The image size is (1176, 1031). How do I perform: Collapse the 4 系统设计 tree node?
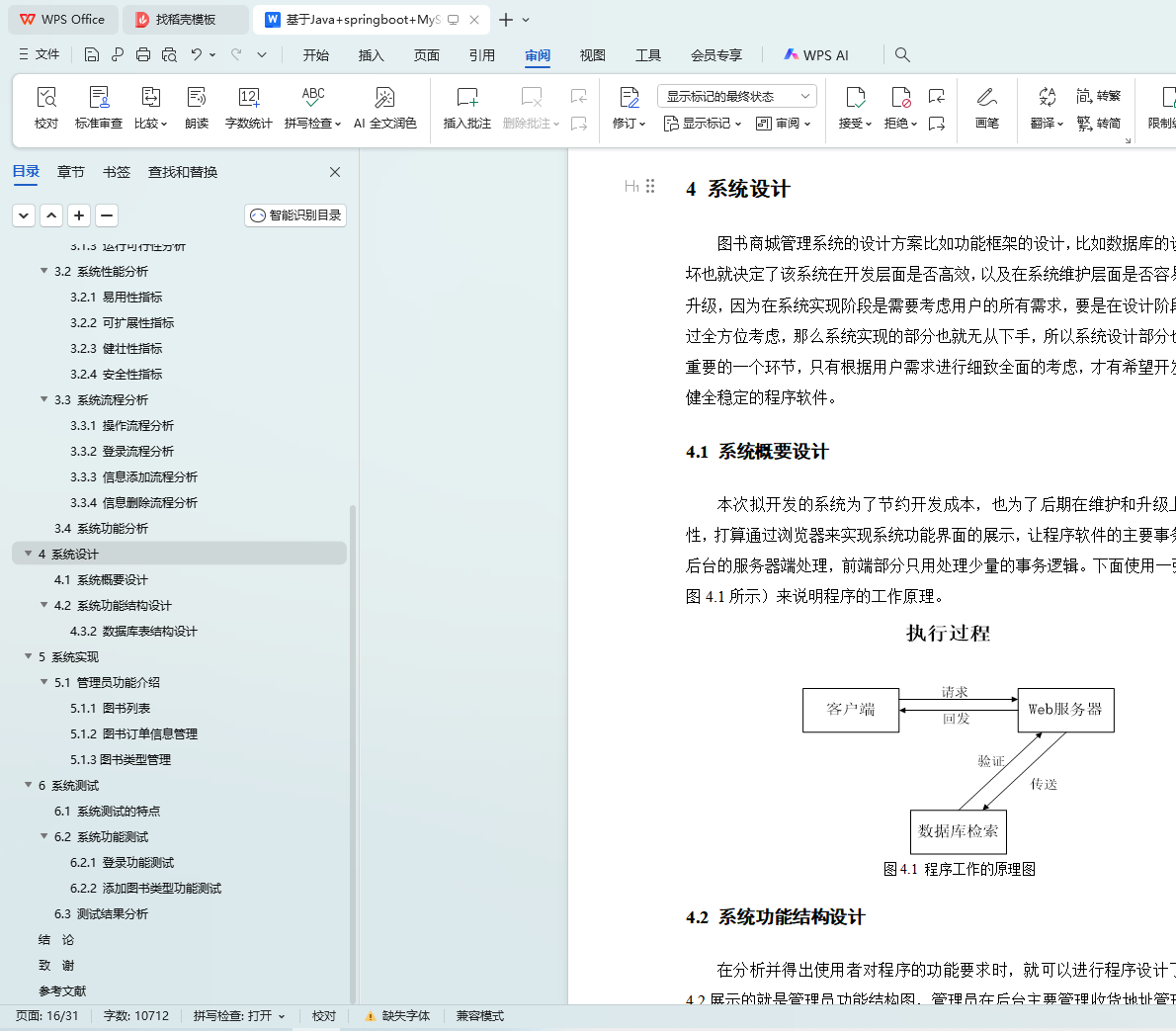(x=29, y=554)
